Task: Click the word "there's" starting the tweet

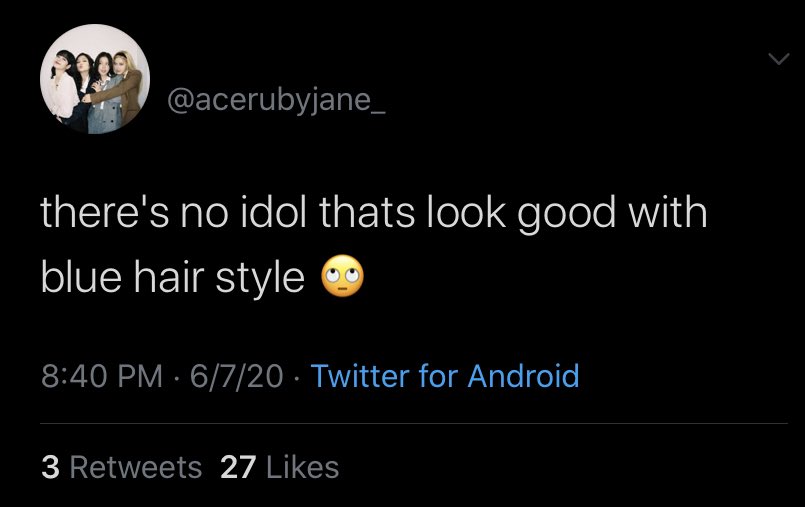Action: click(x=105, y=212)
